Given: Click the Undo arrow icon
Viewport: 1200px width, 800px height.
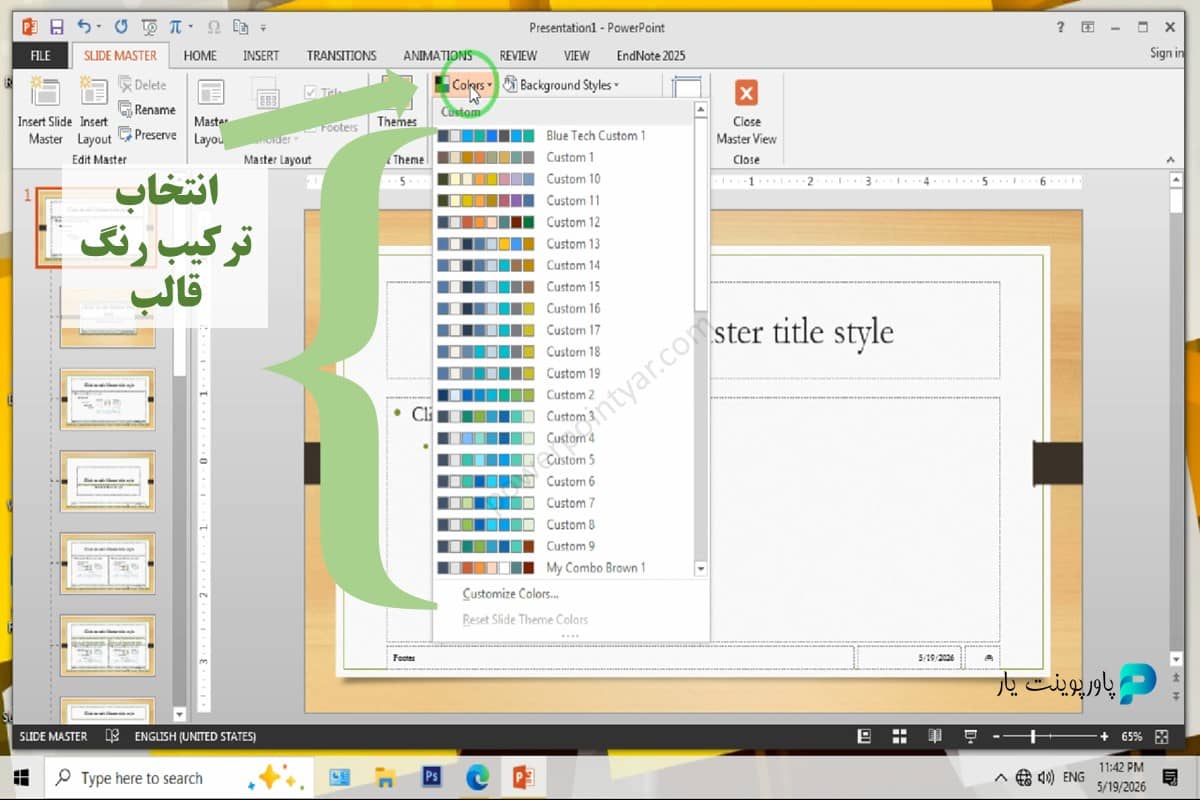Looking at the screenshot, I should point(85,27).
